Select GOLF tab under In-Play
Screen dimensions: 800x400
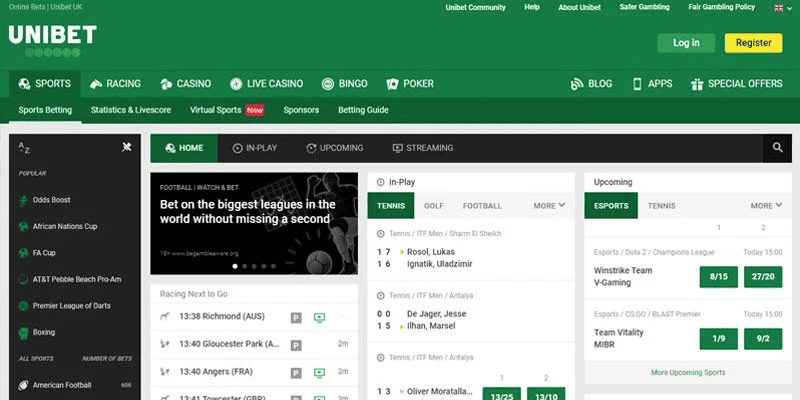(434, 206)
